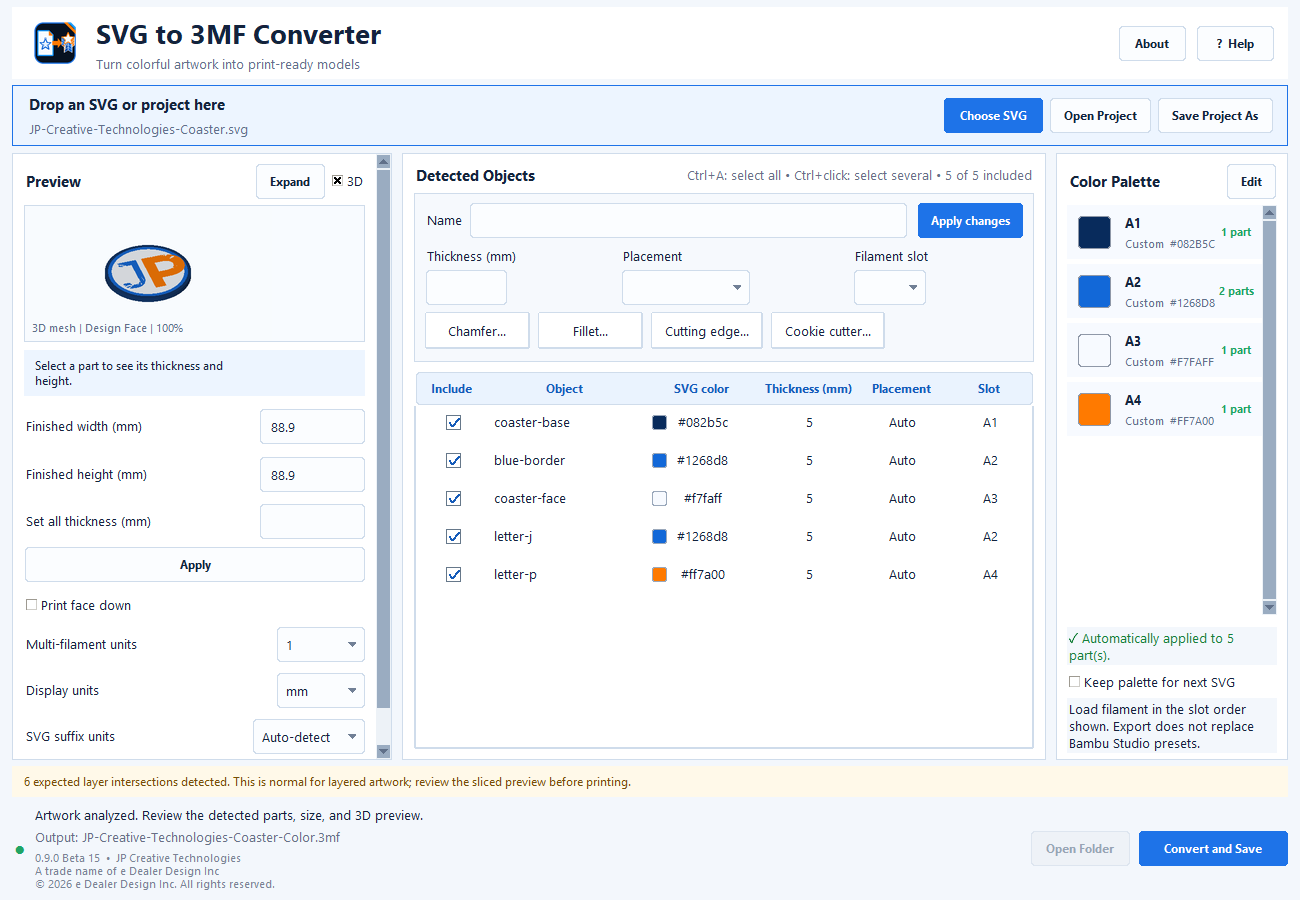Click the Name input field
Screen dimensions: 1300x900
coord(688,221)
